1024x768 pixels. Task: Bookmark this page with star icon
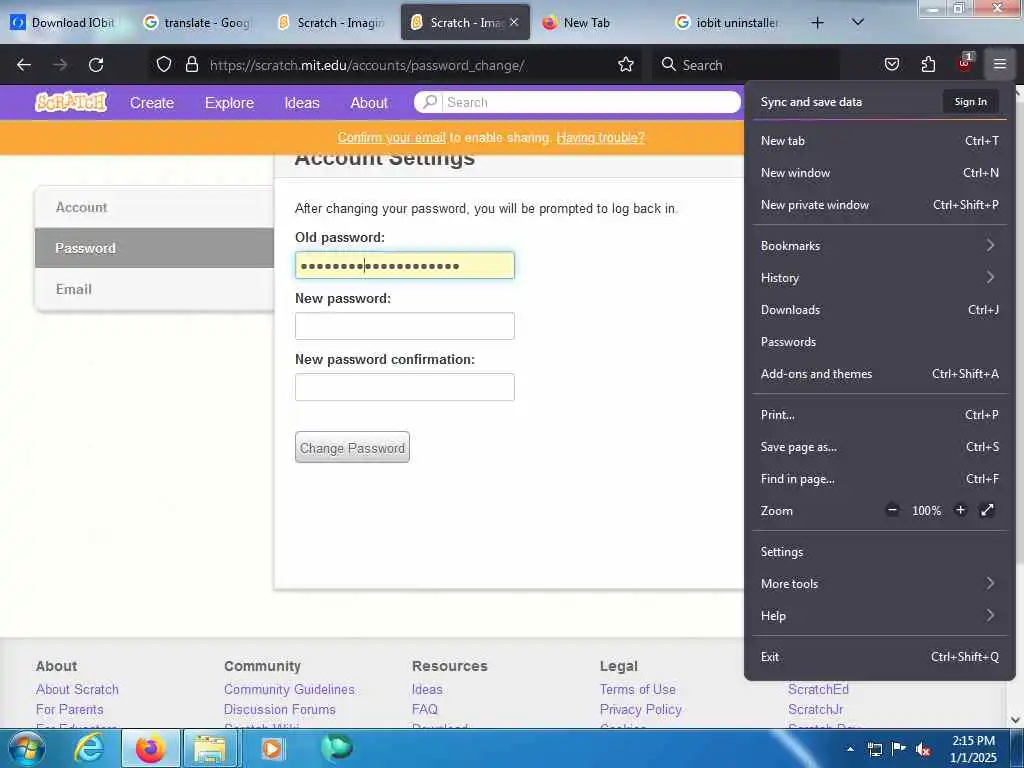tap(626, 64)
